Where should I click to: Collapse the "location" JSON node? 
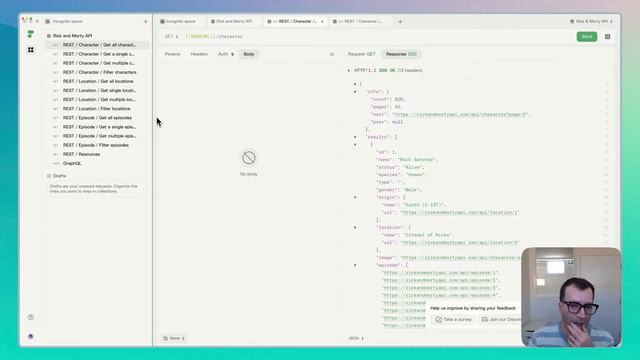click(x=355, y=228)
